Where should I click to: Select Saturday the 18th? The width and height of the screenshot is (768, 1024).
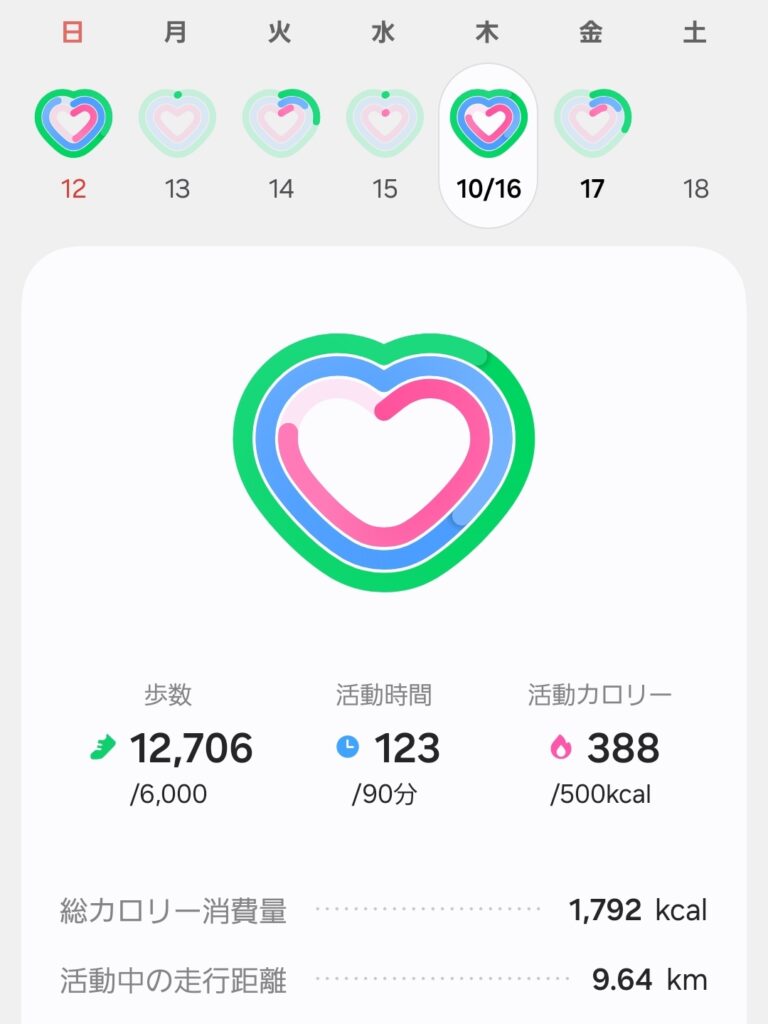696,188
